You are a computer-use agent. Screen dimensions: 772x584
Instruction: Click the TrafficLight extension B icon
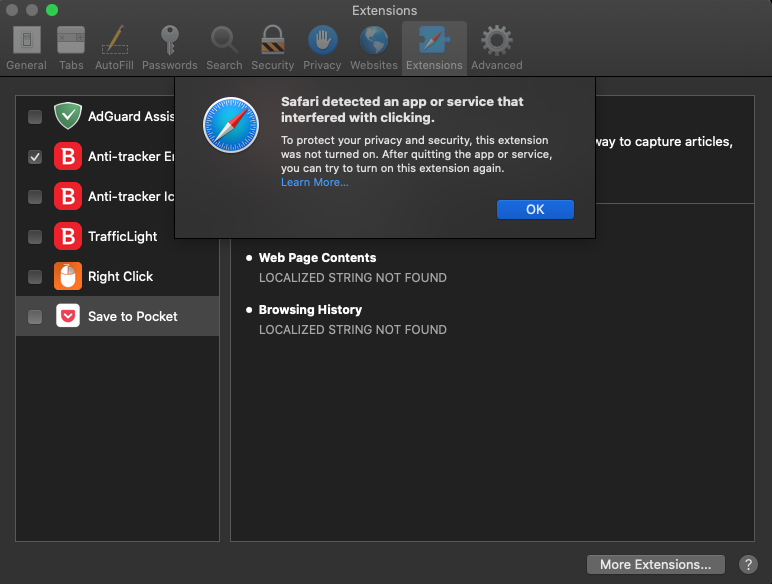(68, 236)
